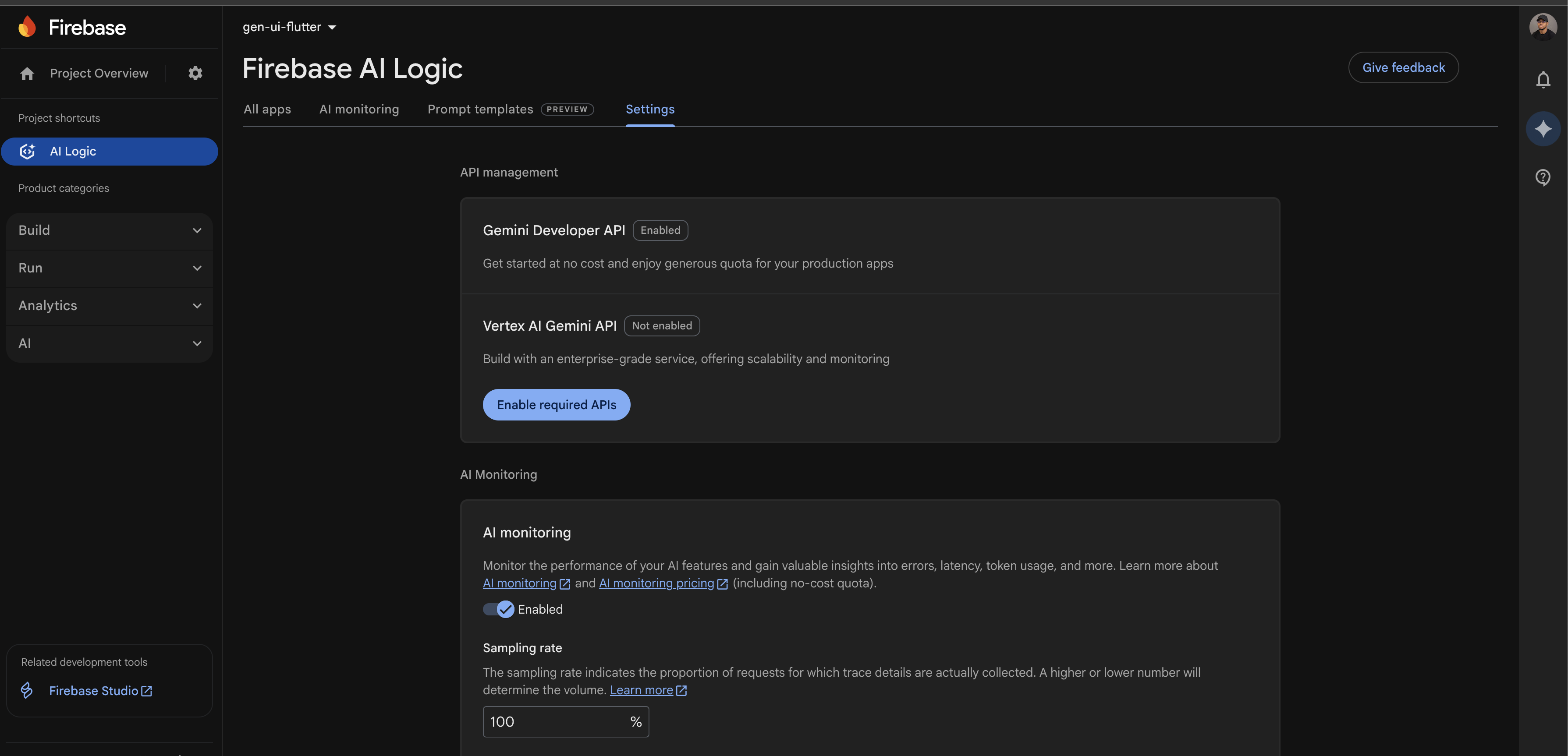Click external link icon after Learn more
The width and height of the screenshot is (1568, 756).
coord(682,691)
